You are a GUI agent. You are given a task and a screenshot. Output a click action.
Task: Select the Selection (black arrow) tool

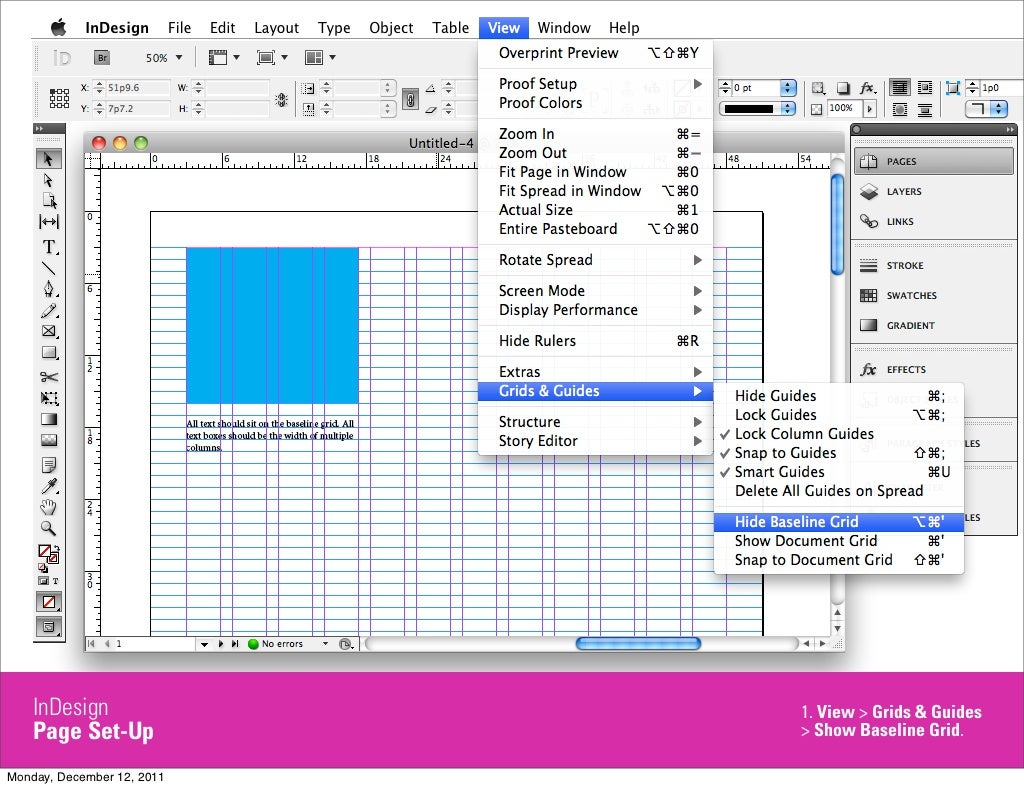click(48, 159)
